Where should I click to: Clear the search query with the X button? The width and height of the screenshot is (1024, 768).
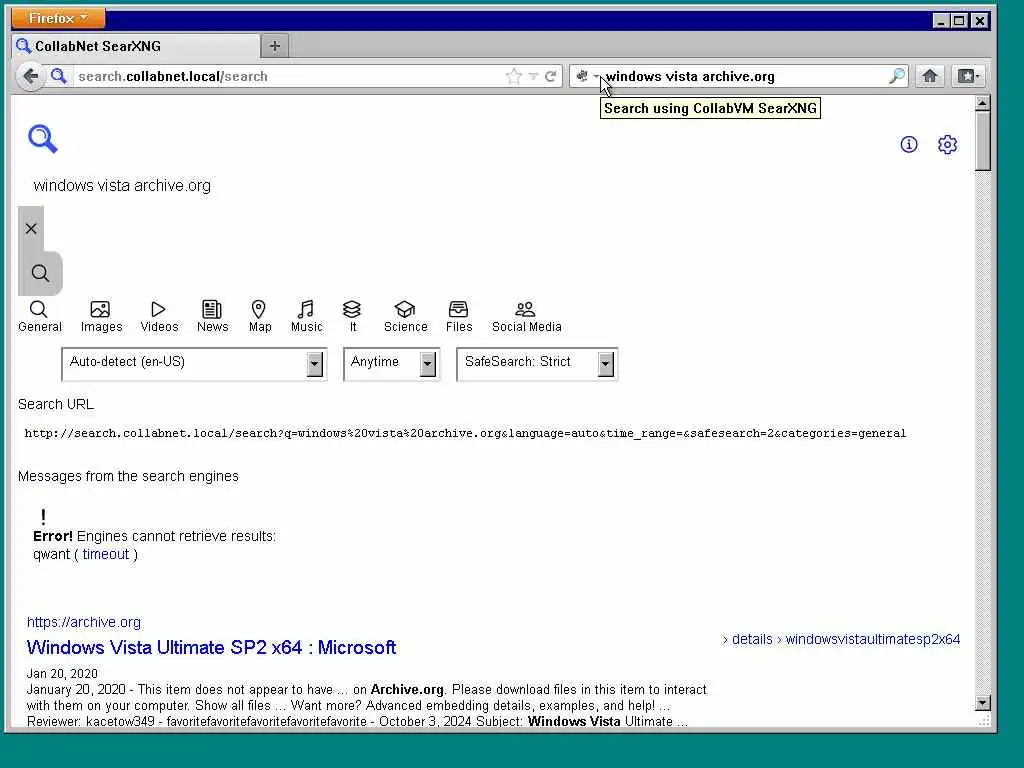31,229
